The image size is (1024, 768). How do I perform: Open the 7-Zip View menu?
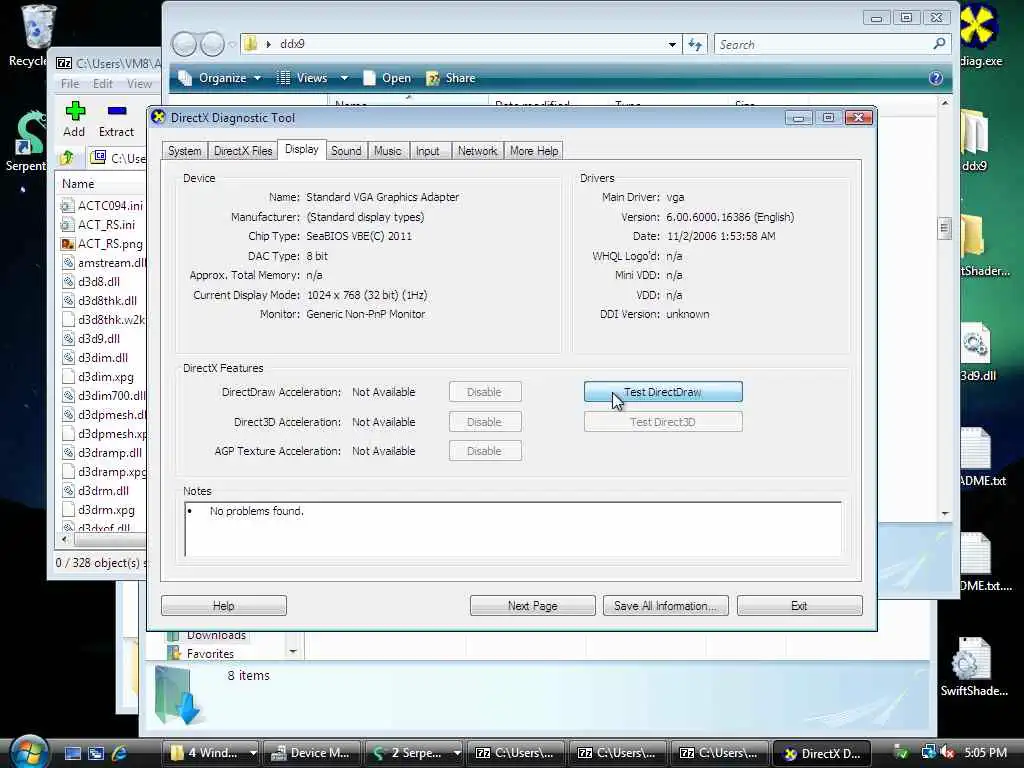click(139, 84)
